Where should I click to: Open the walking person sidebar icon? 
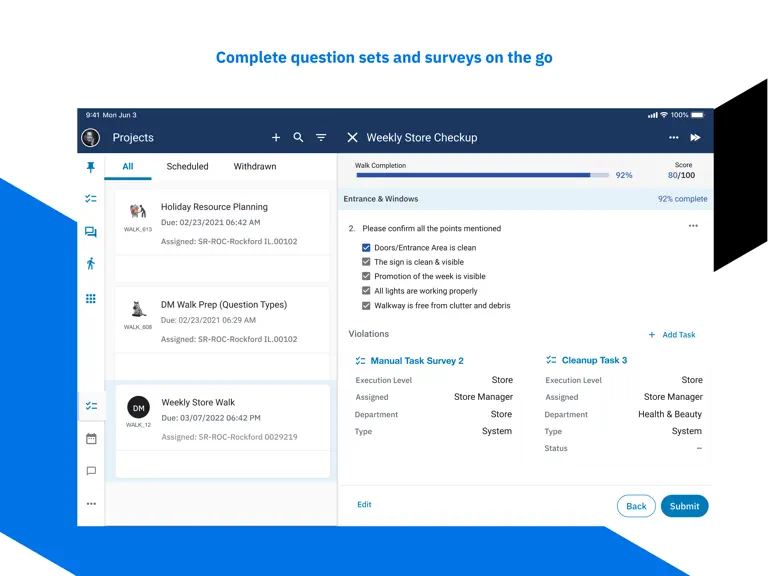[91, 264]
